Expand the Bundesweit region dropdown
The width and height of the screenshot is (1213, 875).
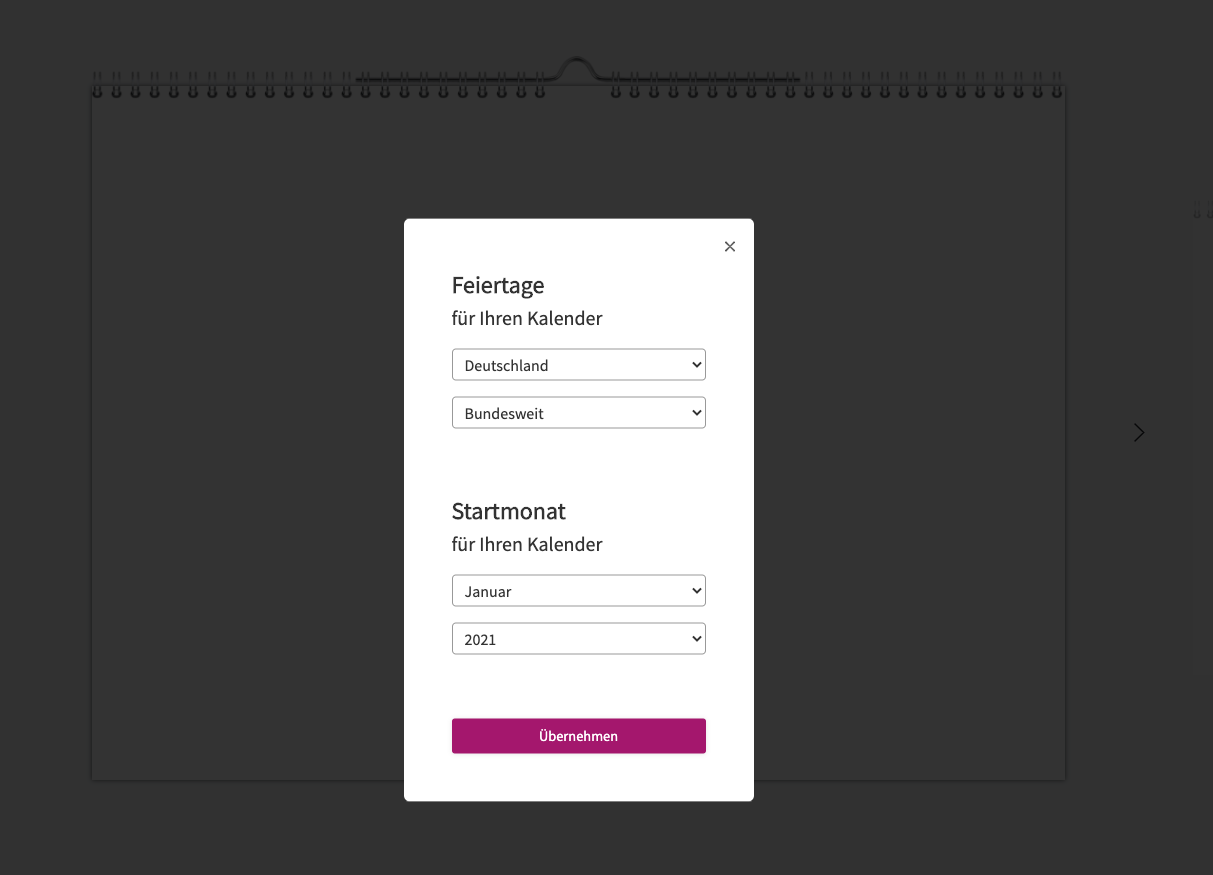point(578,413)
